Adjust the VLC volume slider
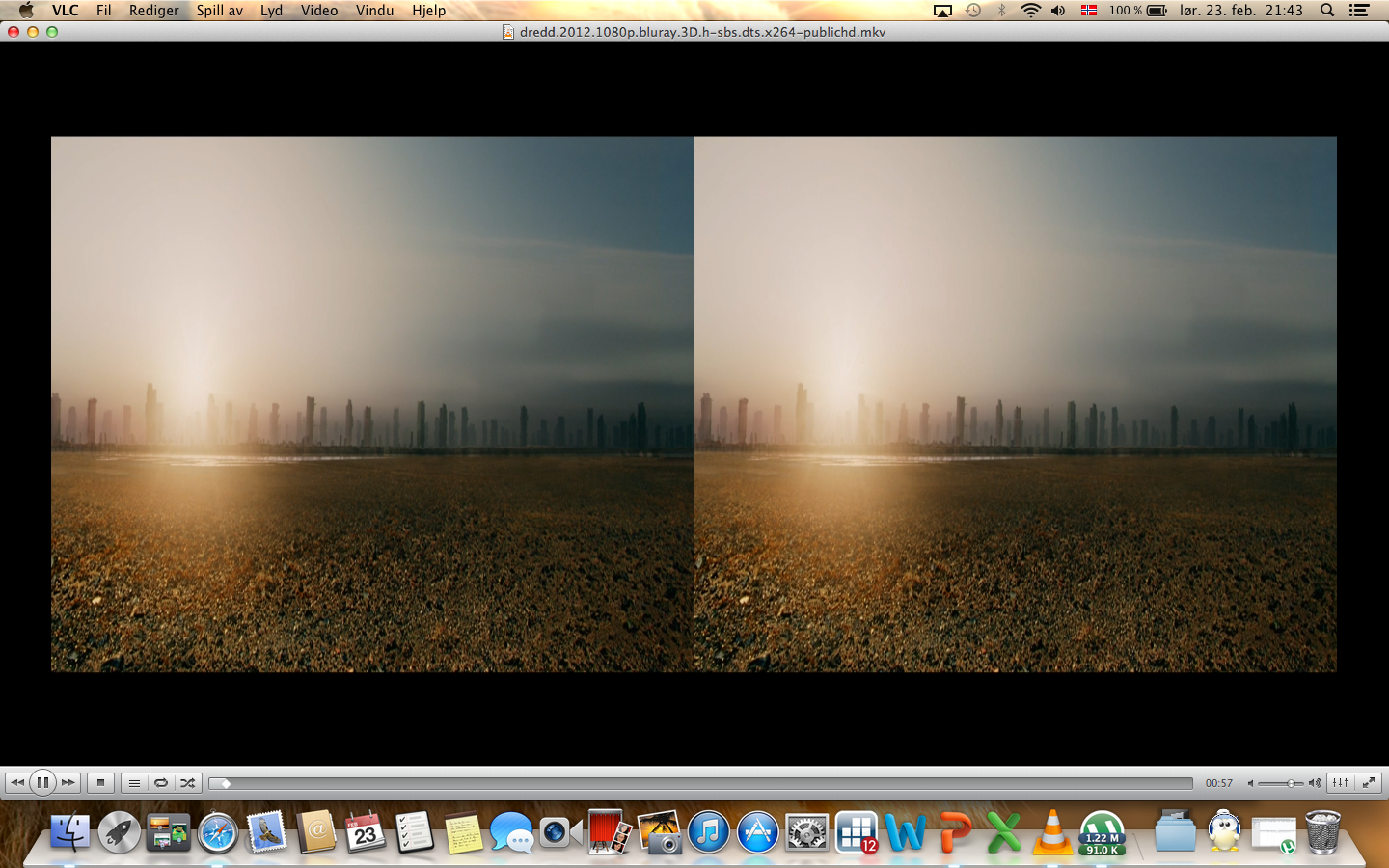 pos(1282,783)
